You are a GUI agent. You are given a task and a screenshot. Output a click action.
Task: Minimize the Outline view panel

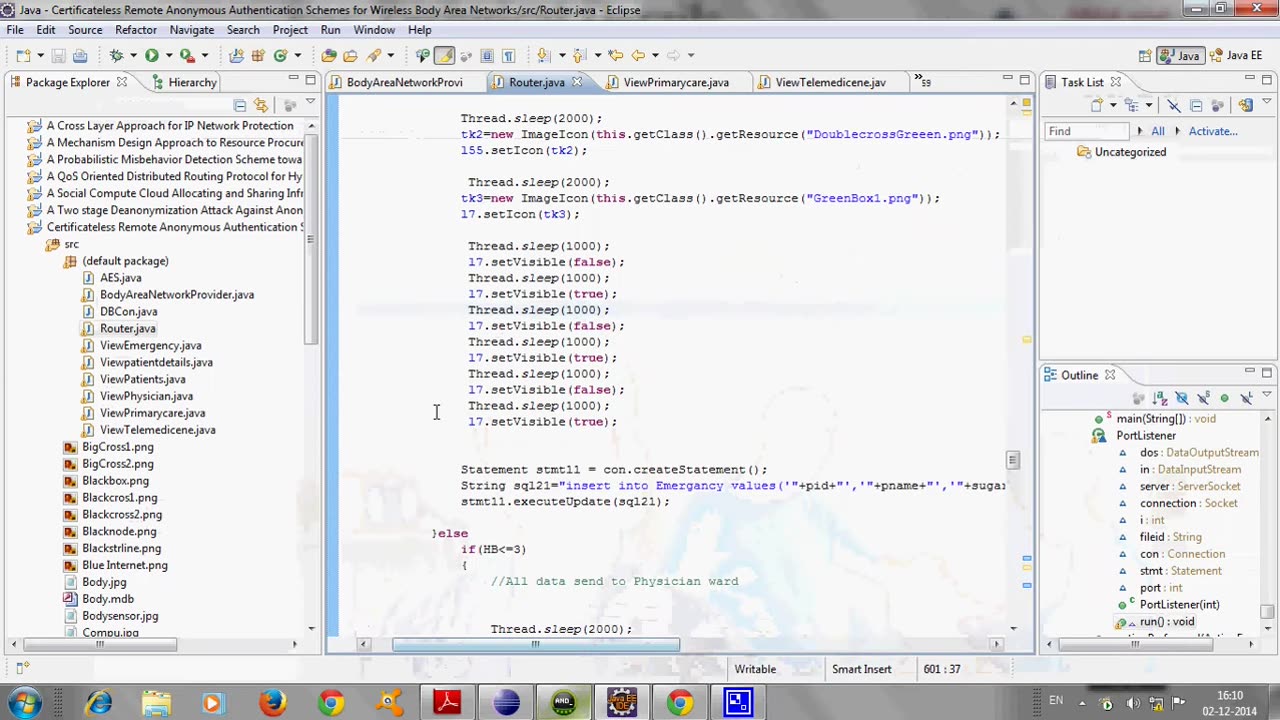point(1250,370)
